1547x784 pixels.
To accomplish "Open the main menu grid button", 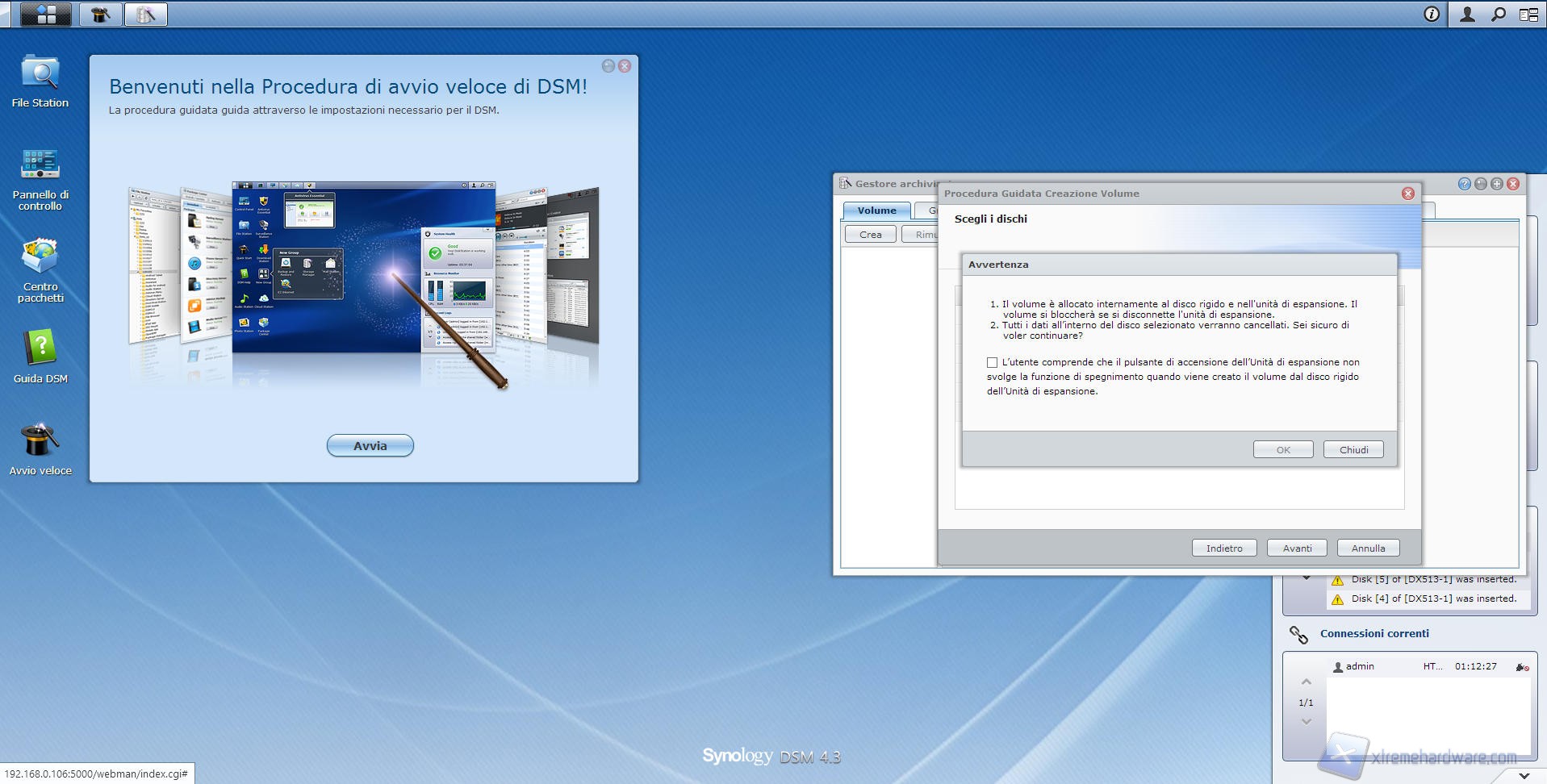I will [45, 15].
